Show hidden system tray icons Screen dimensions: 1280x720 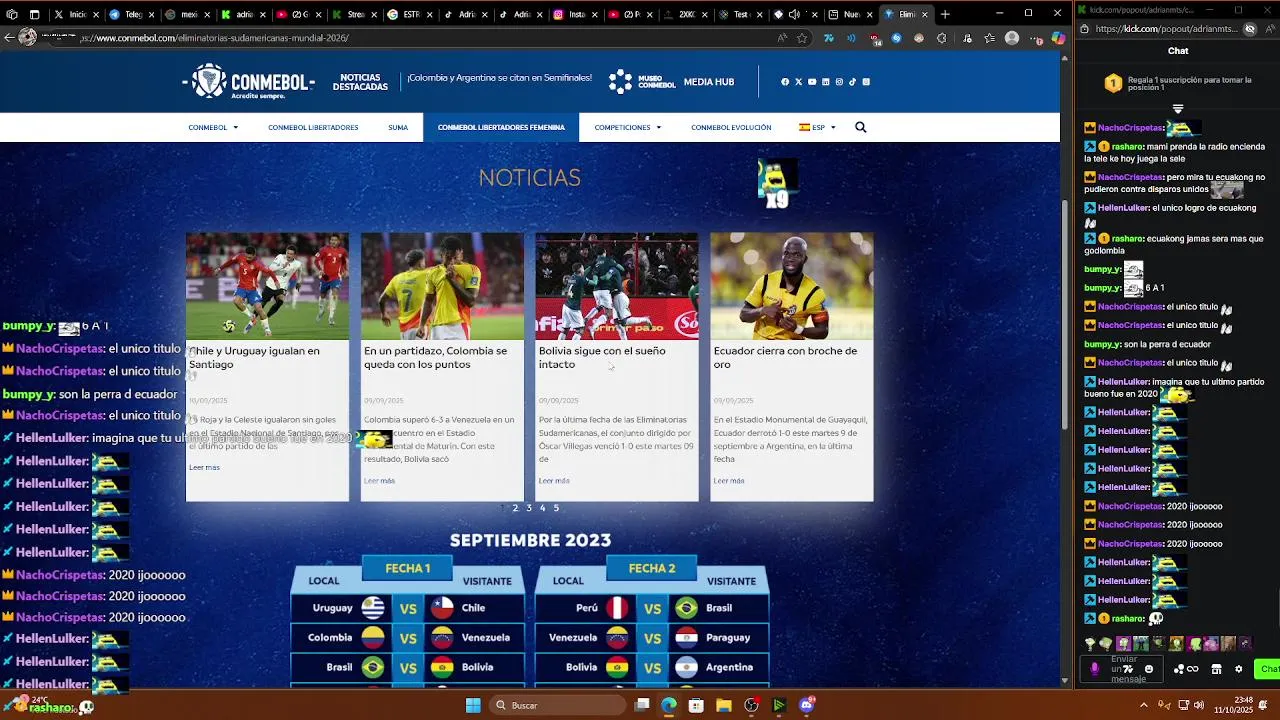click(1144, 705)
